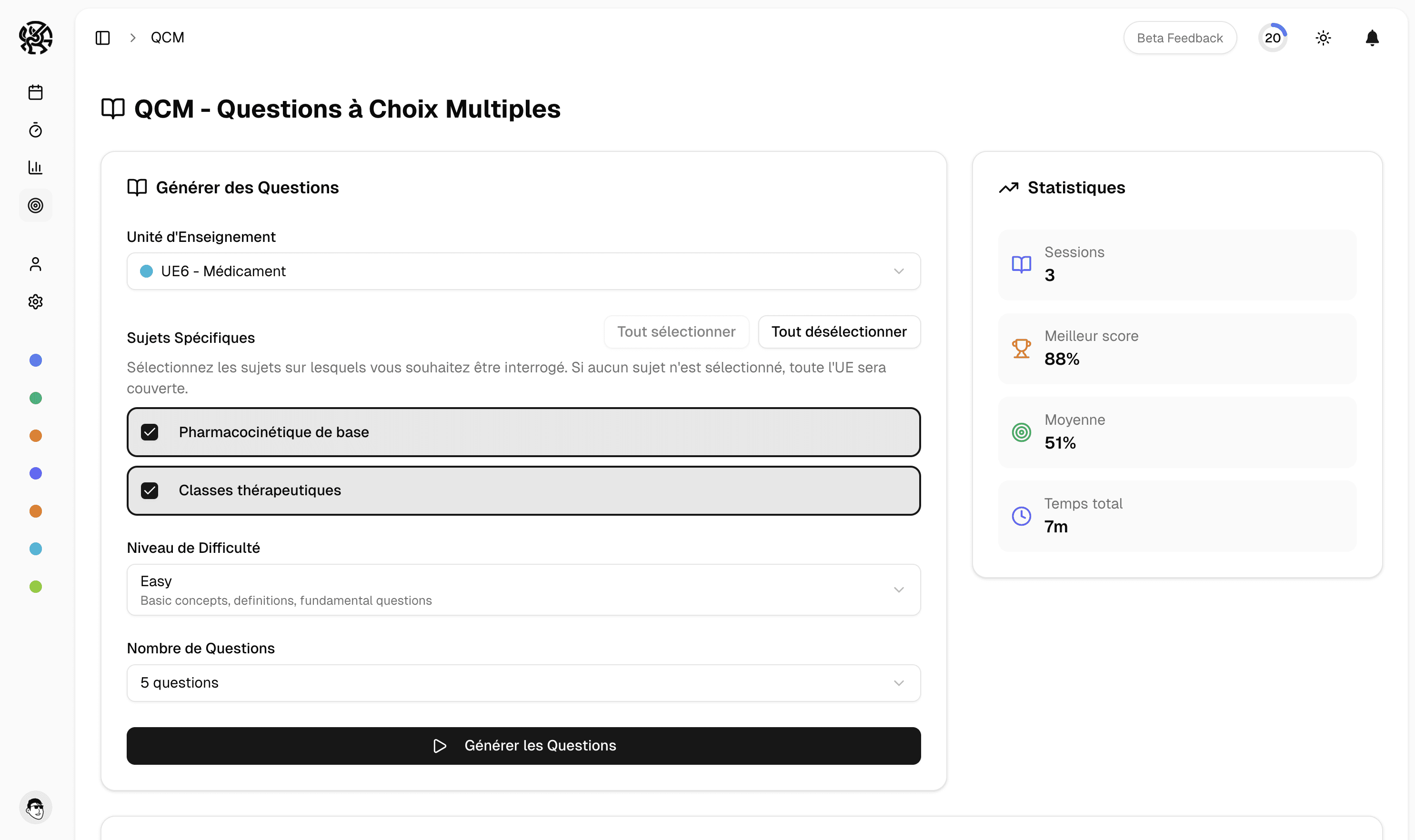
Task: Open the Beta Feedback button
Action: click(1180, 38)
